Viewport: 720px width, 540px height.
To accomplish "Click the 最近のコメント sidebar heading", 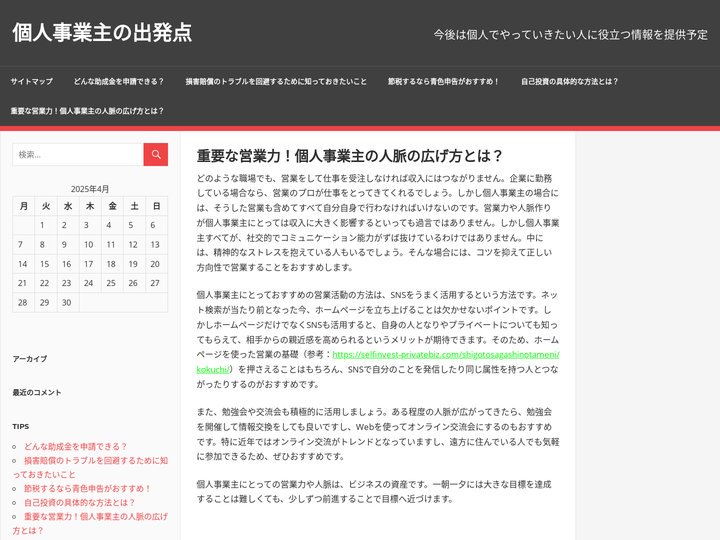I will (37, 393).
